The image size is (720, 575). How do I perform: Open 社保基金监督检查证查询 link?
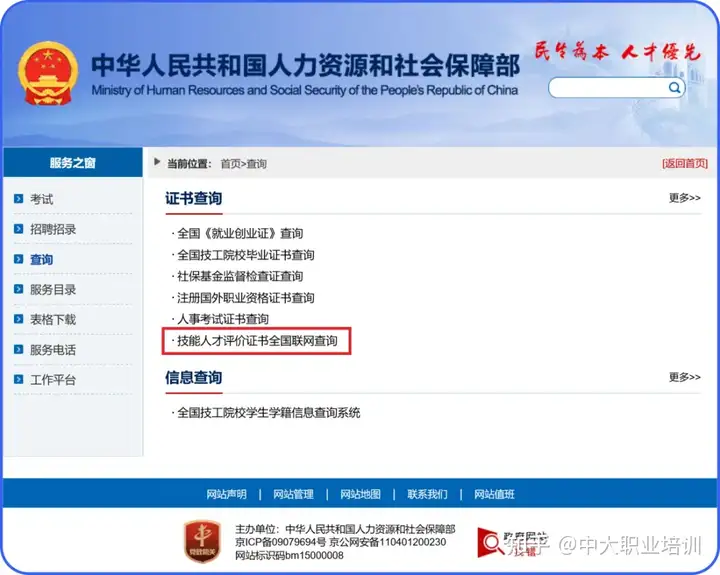[240, 276]
